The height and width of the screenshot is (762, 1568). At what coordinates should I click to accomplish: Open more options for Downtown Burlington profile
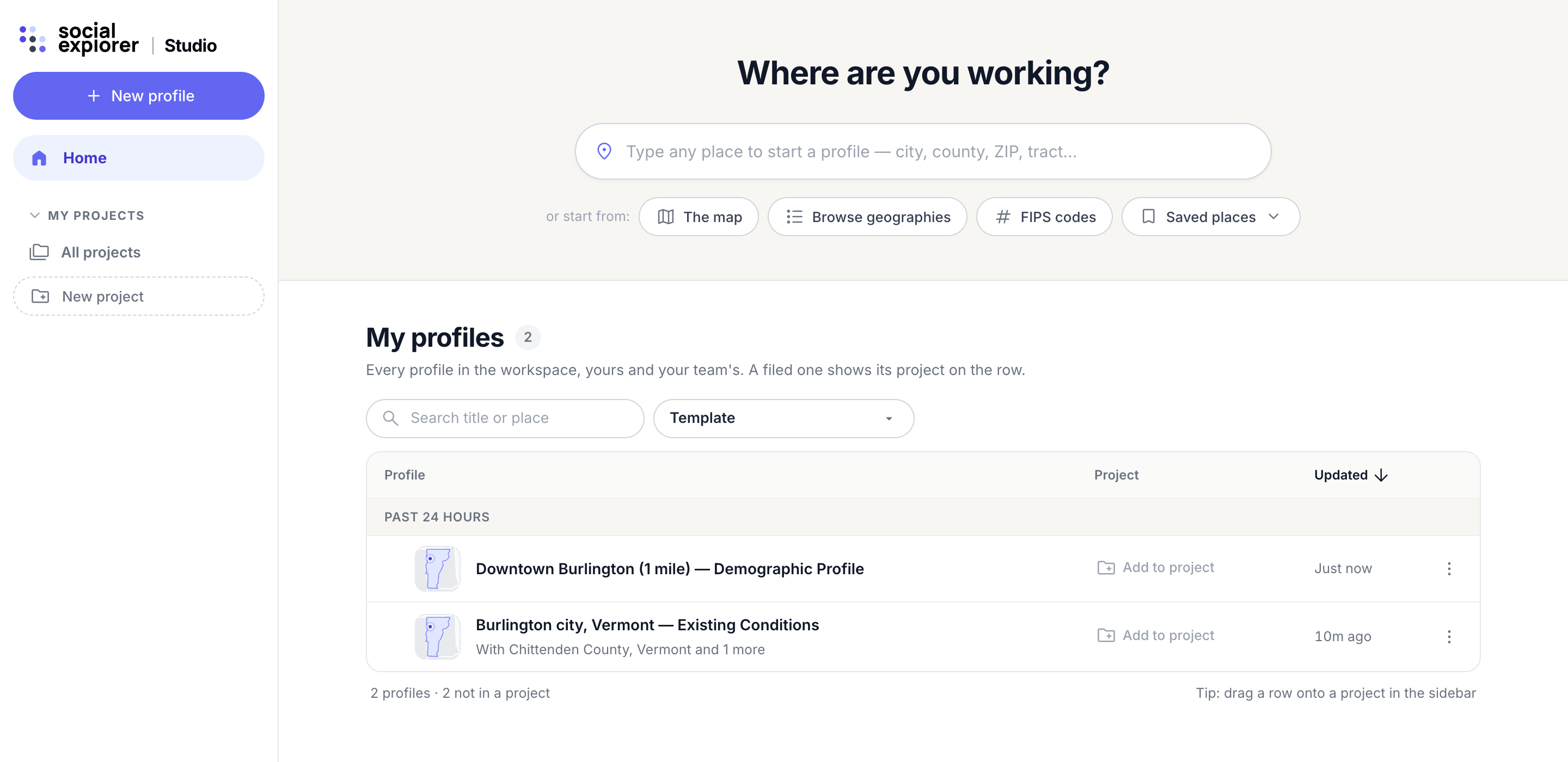pyautogui.click(x=1449, y=568)
